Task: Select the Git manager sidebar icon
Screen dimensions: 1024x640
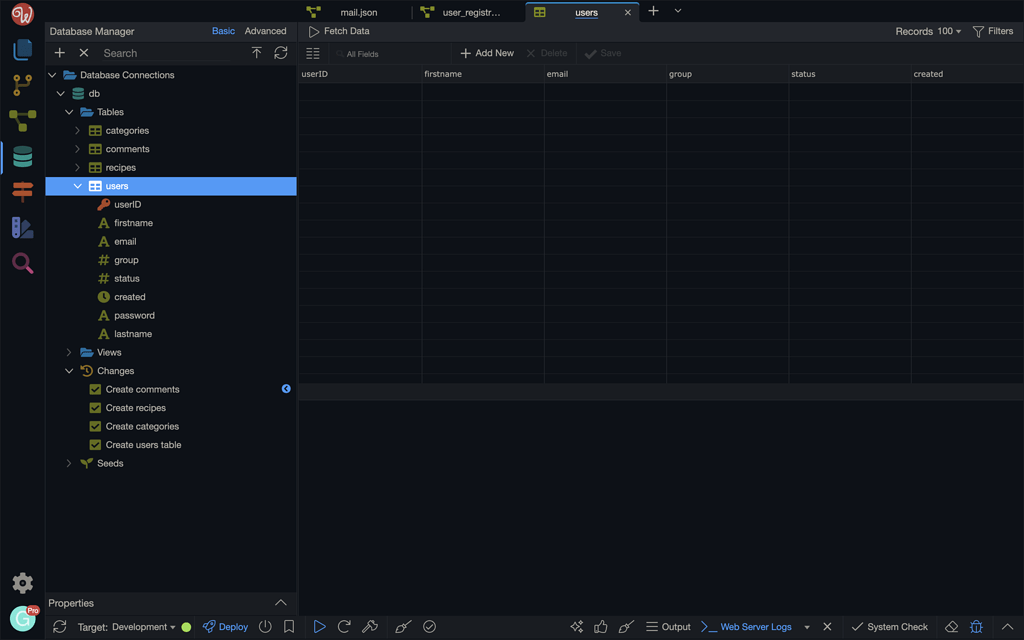Action: pos(22,85)
